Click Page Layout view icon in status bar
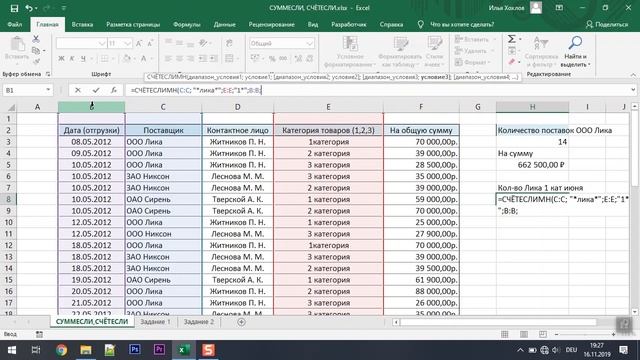 point(524,334)
